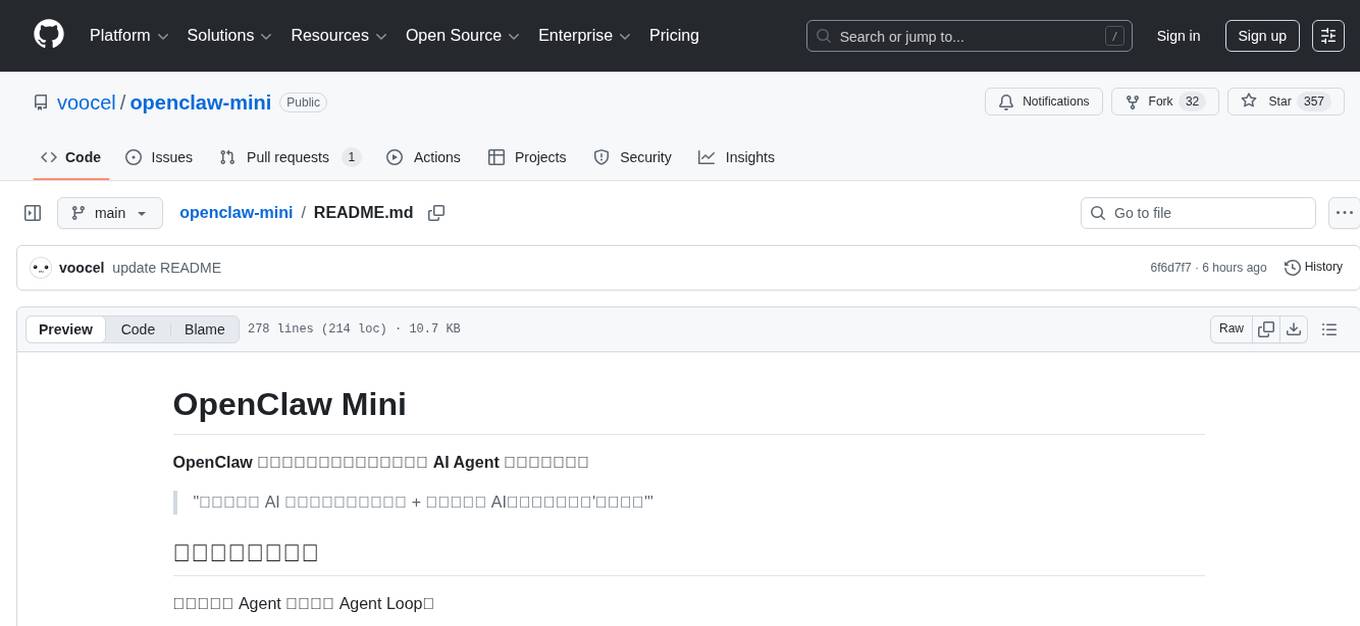View the commit History of README.md
The width and height of the screenshot is (1360, 626).
(x=1313, y=267)
